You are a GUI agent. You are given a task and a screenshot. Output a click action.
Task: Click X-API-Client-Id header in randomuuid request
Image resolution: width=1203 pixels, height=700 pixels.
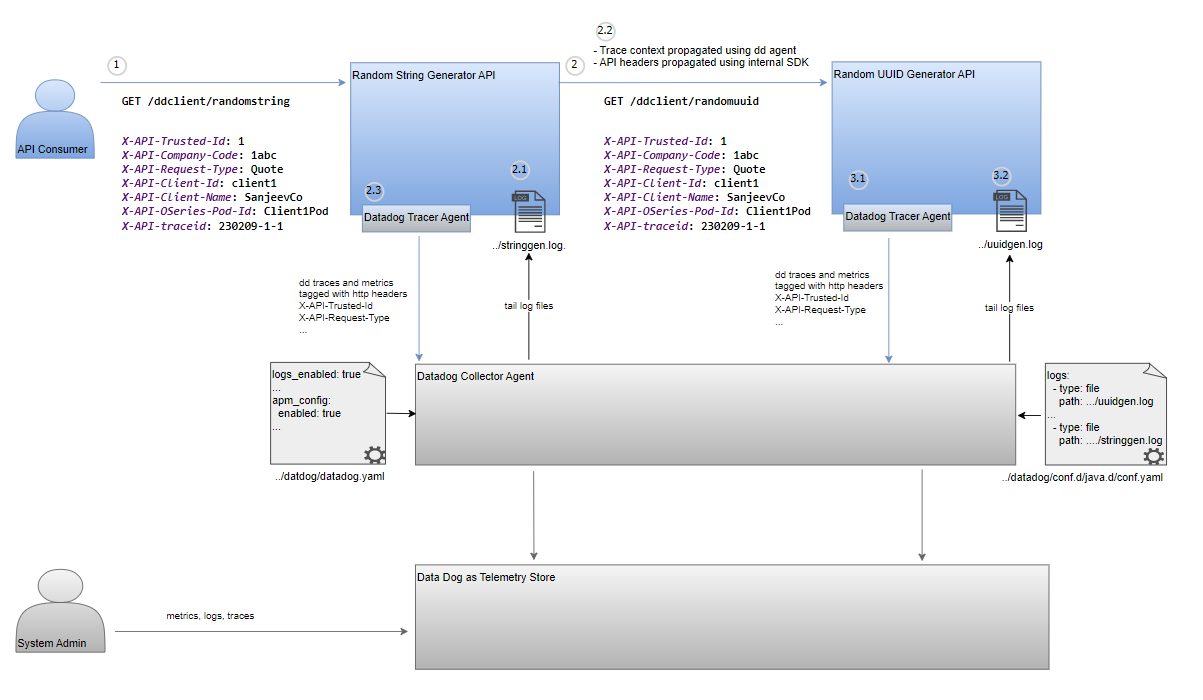pyautogui.click(x=681, y=184)
